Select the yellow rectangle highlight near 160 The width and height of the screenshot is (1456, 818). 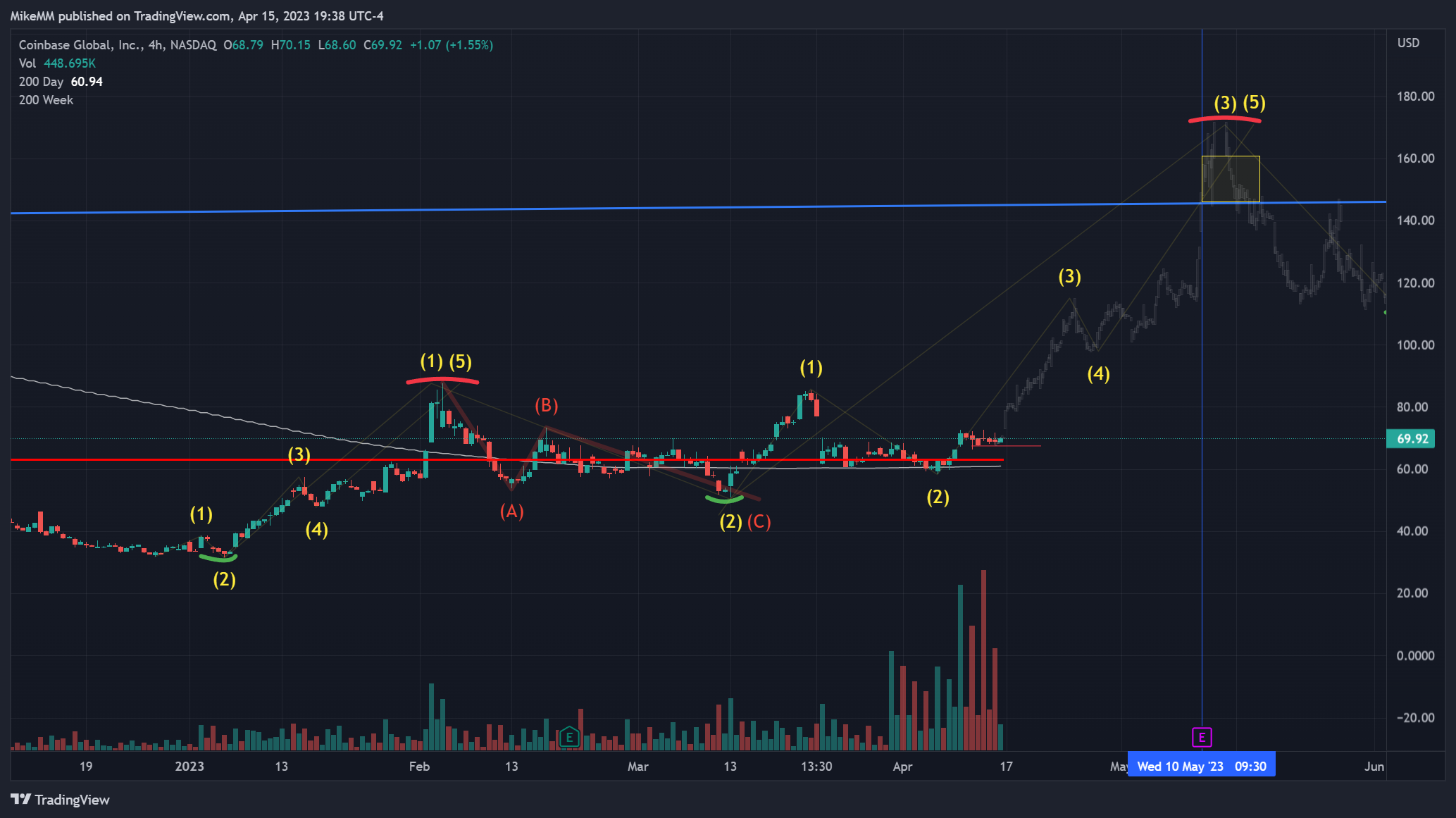tap(1231, 179)
